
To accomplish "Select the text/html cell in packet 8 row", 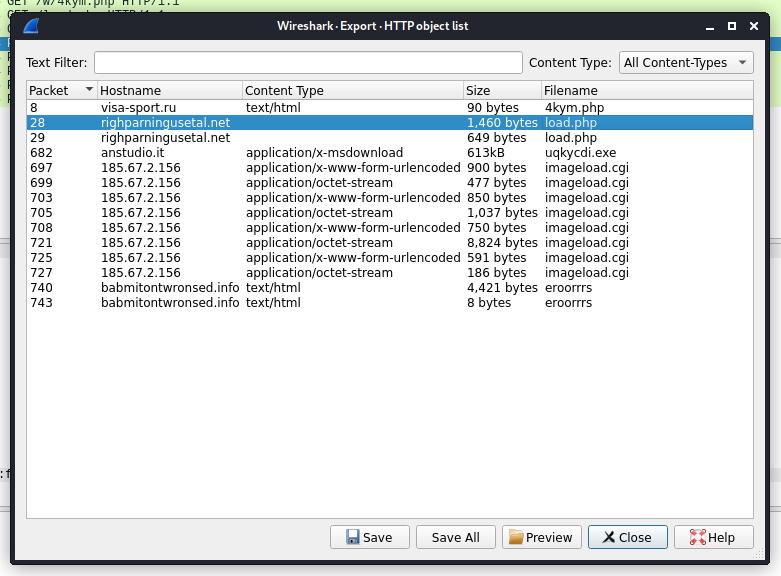I will coord(273,108).
